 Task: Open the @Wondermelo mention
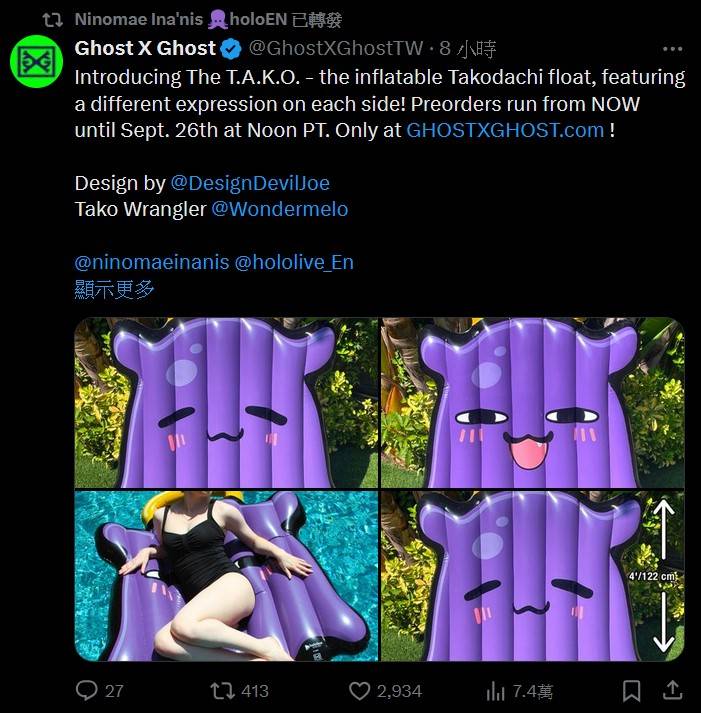pos(280,209)
